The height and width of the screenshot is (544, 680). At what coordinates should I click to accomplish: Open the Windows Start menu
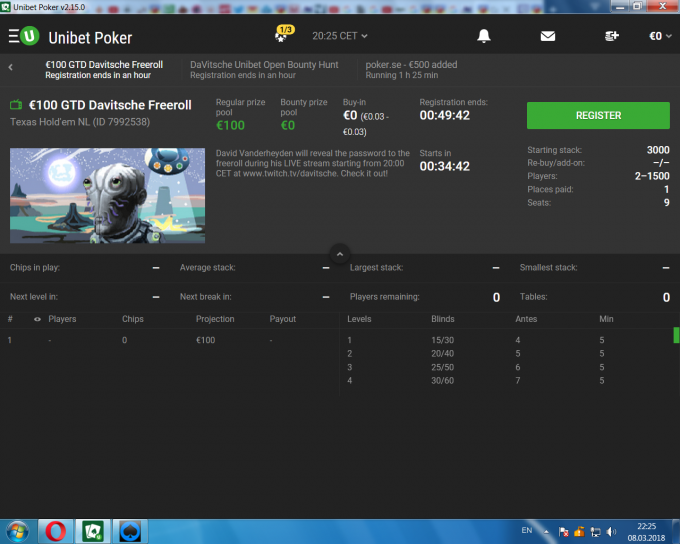click(x=17, y=531)
